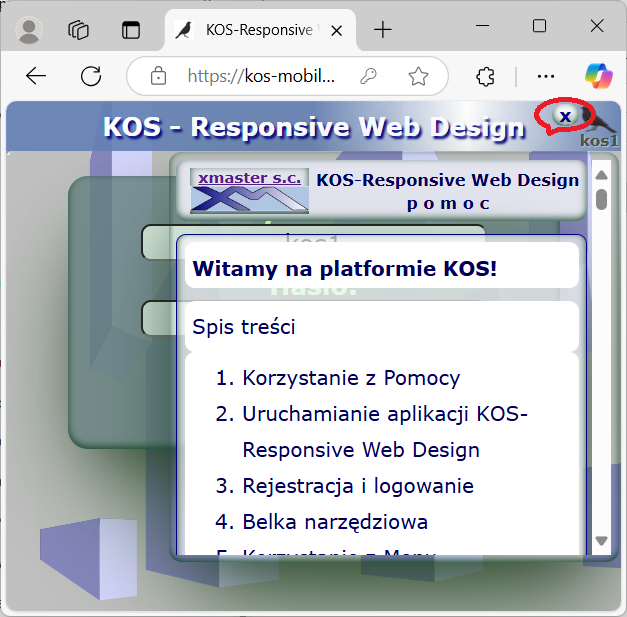Open a new tab with plus button
This screenshot has width=627, height=617.
(x=382, y=30)
